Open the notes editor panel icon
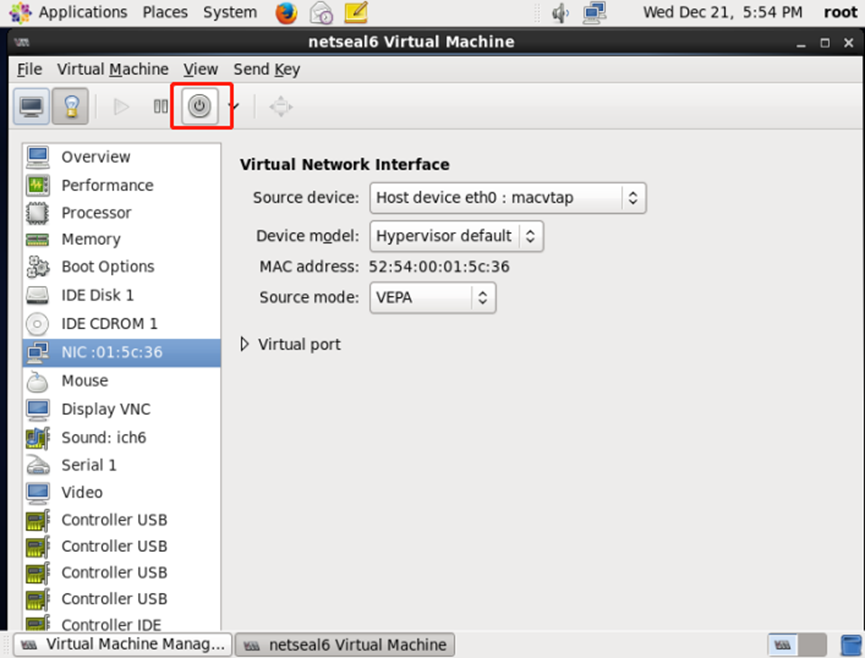The height and width of the screenshot is (658, 865). [356, 13]
